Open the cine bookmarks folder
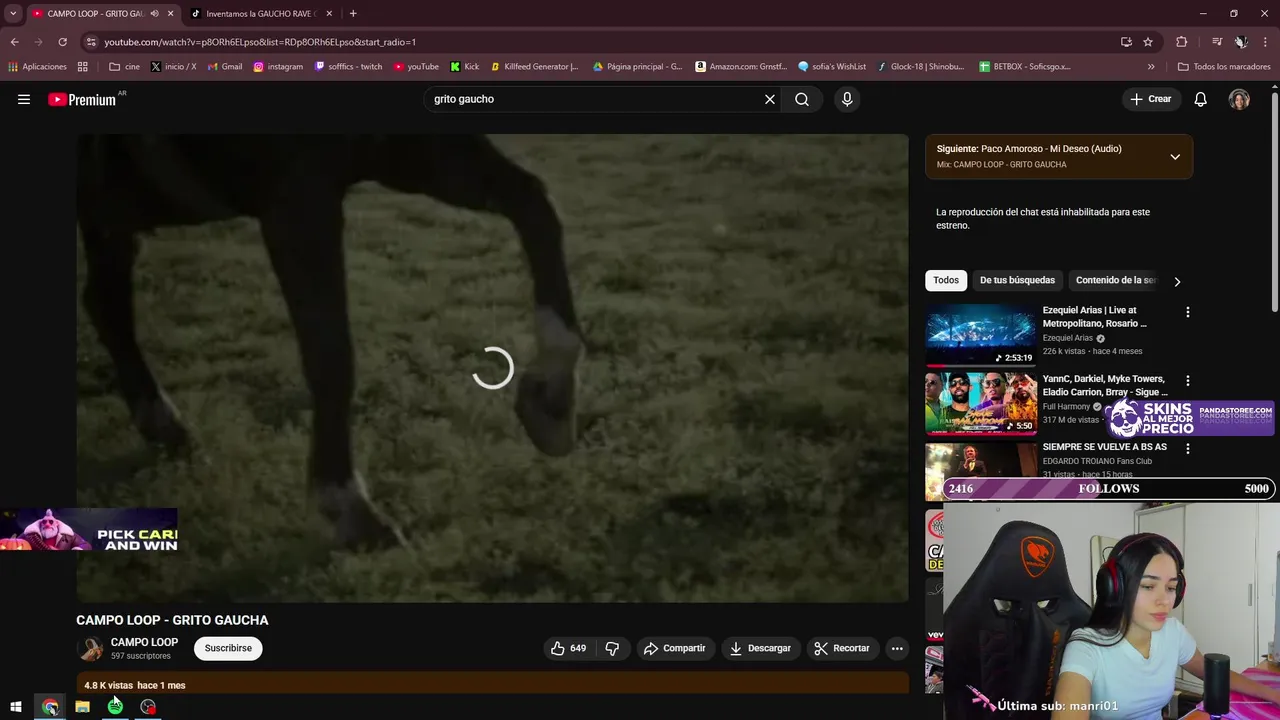 click(125, 67)
